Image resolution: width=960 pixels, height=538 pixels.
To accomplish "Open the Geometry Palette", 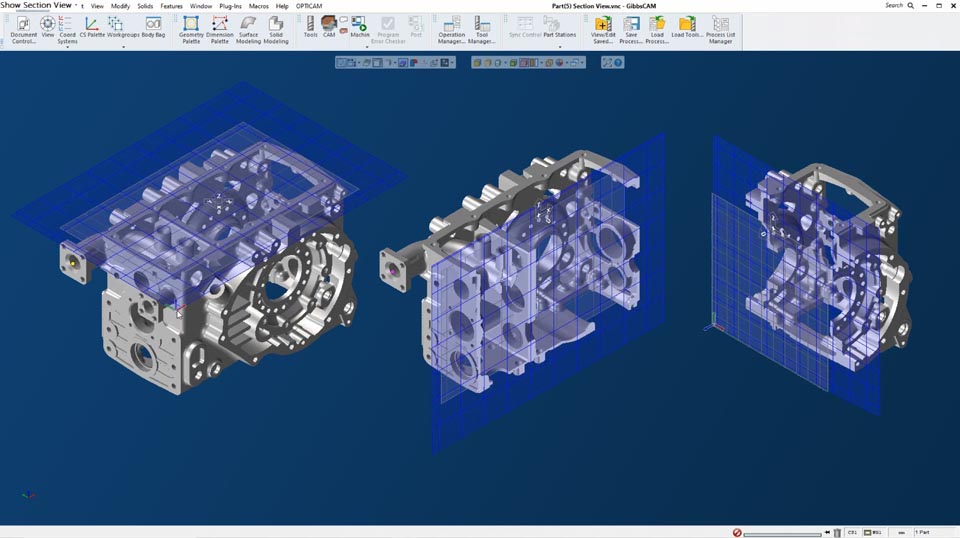I will pyautogui.click(x=191, y=28).
